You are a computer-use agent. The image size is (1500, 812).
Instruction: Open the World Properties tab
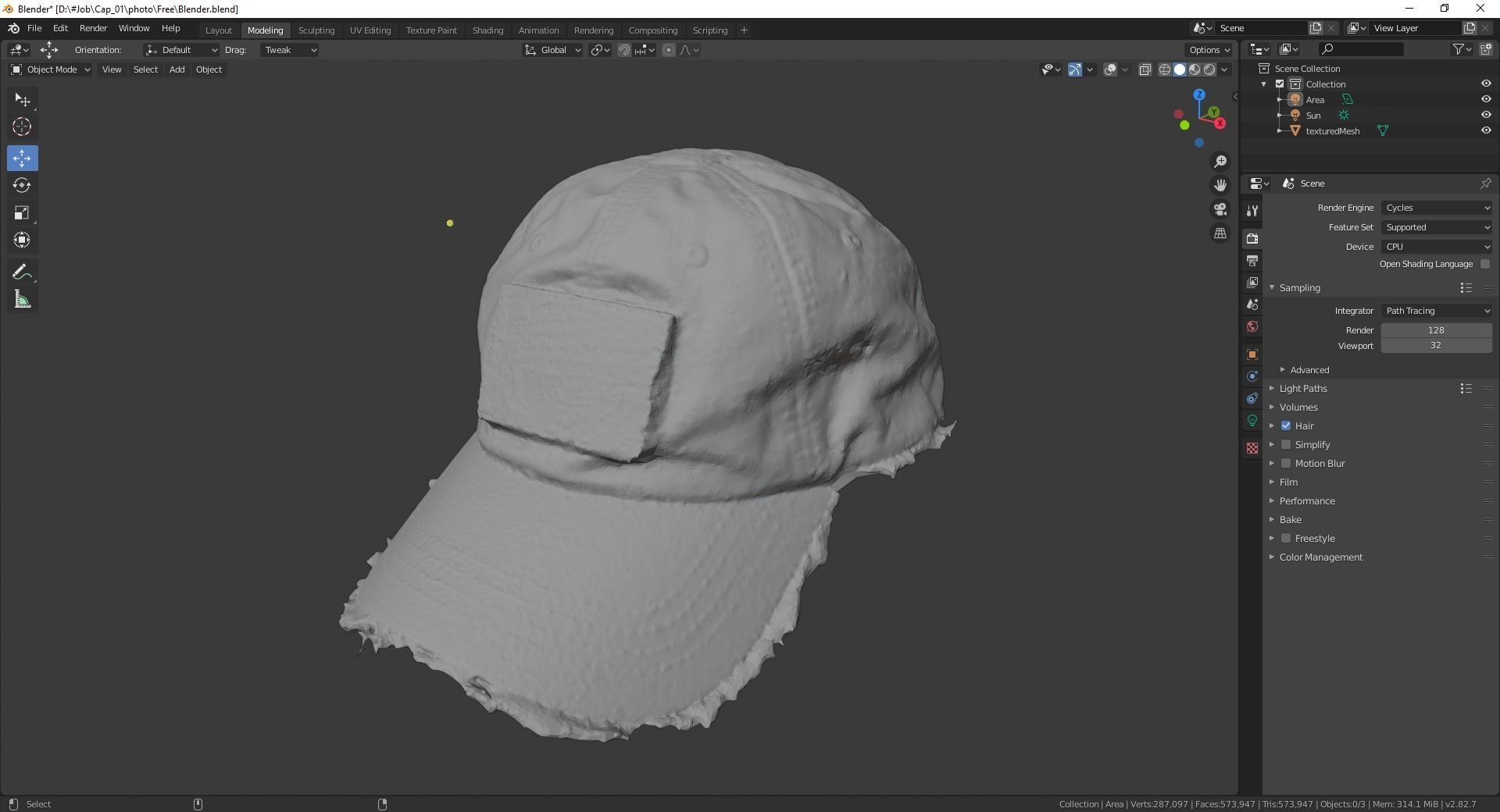coord(1252,326)
